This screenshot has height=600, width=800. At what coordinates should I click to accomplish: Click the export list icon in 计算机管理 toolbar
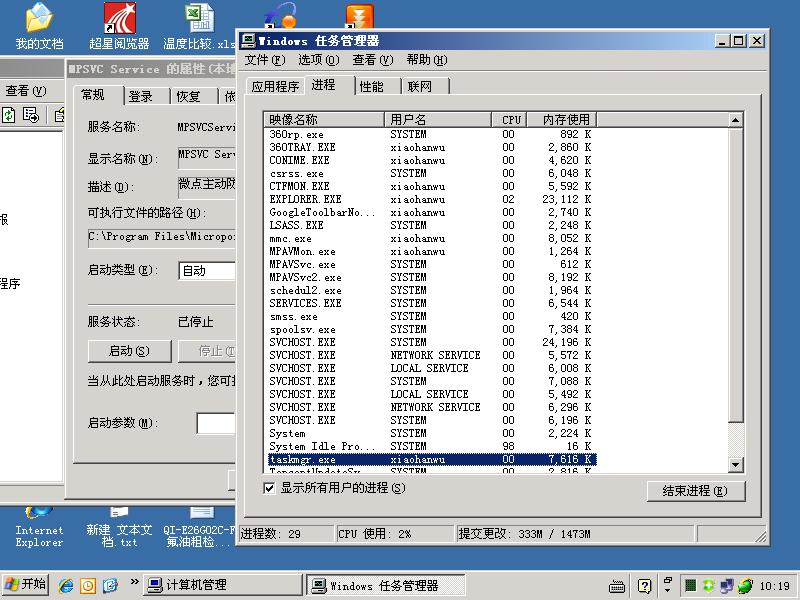click(x=31, y=115)
